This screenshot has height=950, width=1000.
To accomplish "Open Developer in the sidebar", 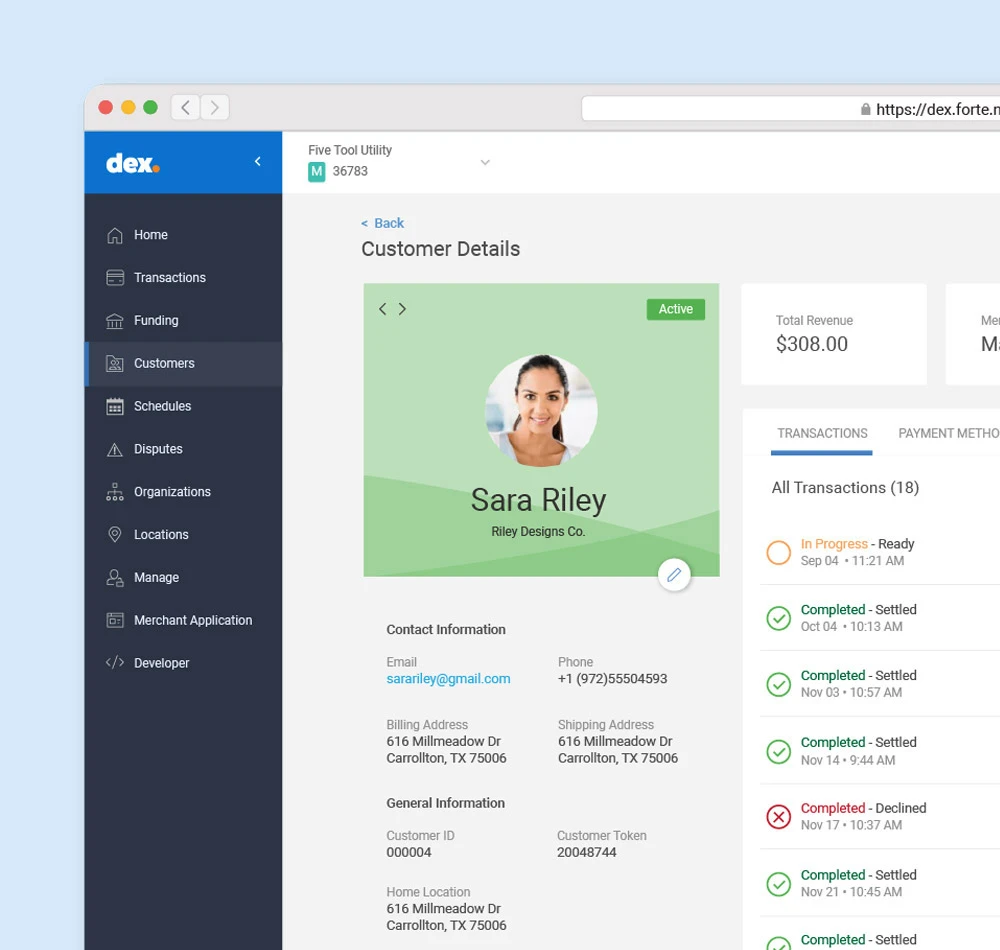I will pyautogui.click(x=183, y=662).
